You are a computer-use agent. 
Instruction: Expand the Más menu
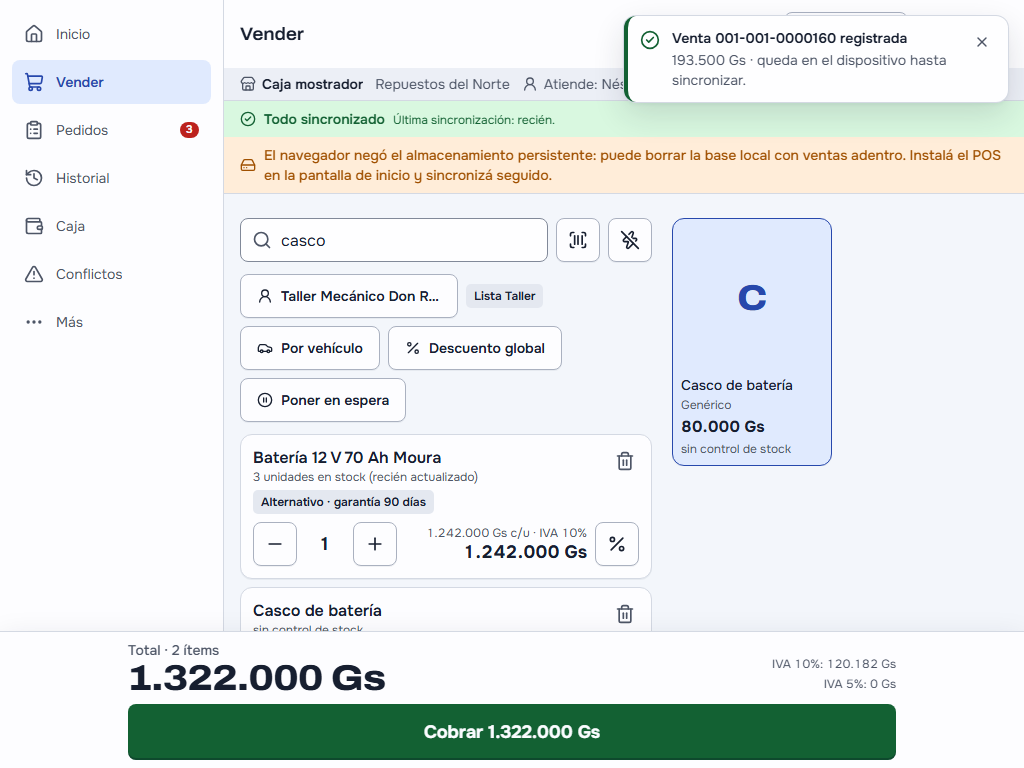(112, 322)
